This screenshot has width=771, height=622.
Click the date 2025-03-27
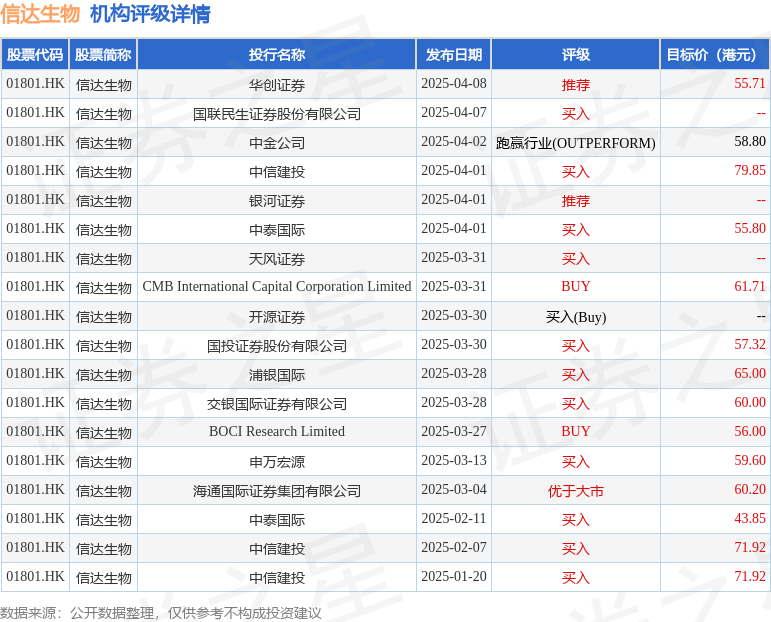(454, 432)
